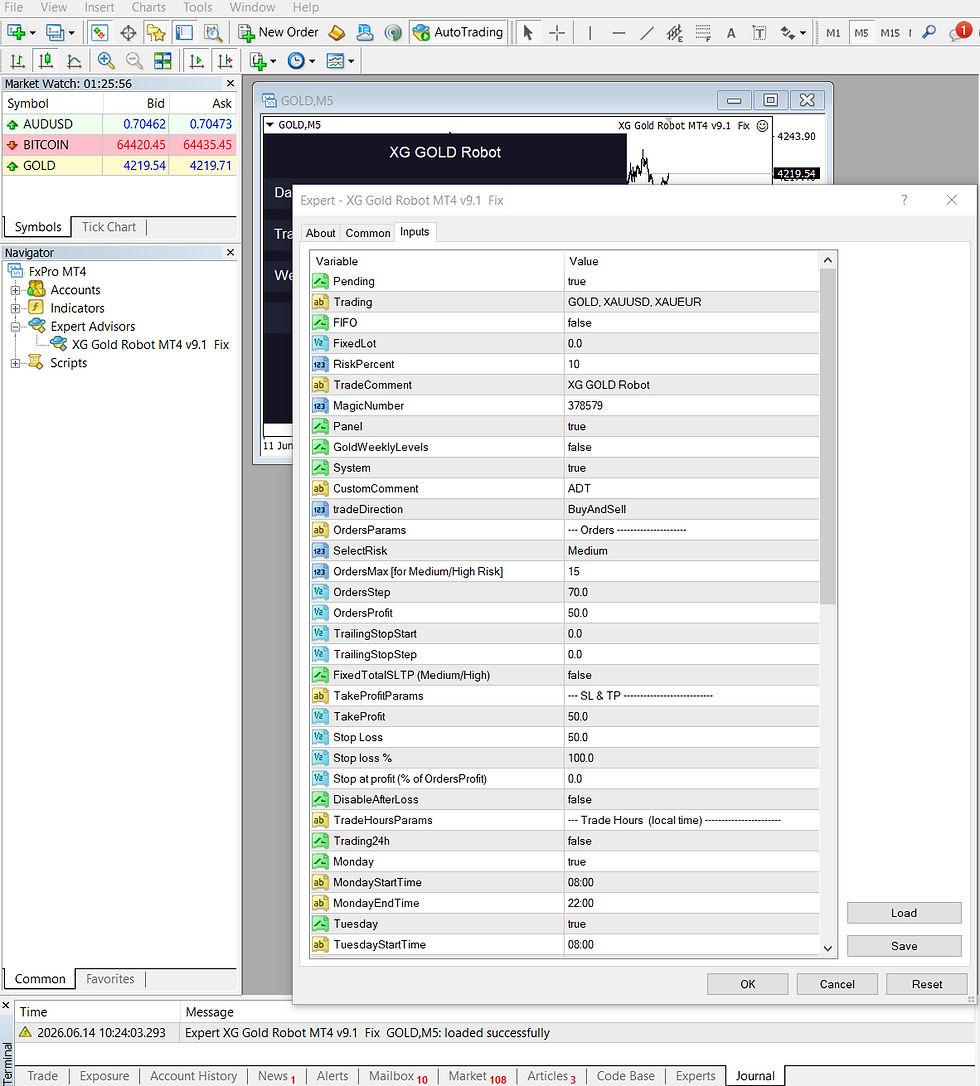
Task: Switch to the Common tab in Expert dialog
Action: point(368,233)
